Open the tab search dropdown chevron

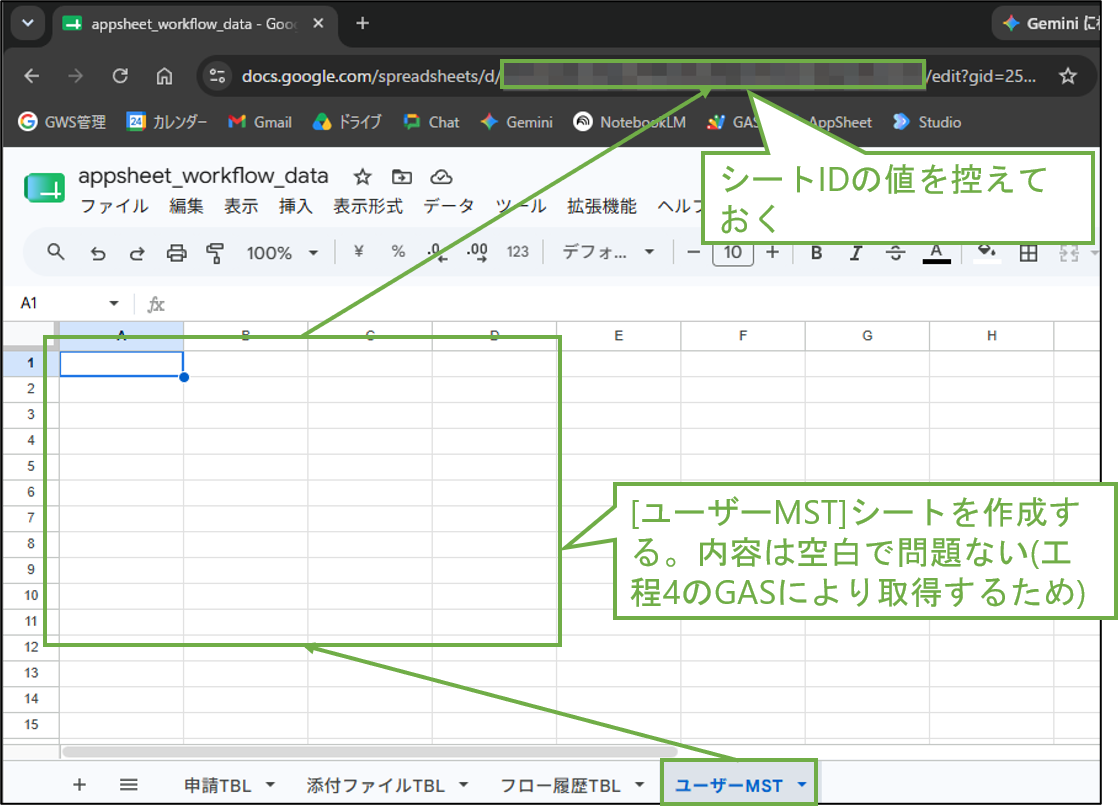pos(28,24)
